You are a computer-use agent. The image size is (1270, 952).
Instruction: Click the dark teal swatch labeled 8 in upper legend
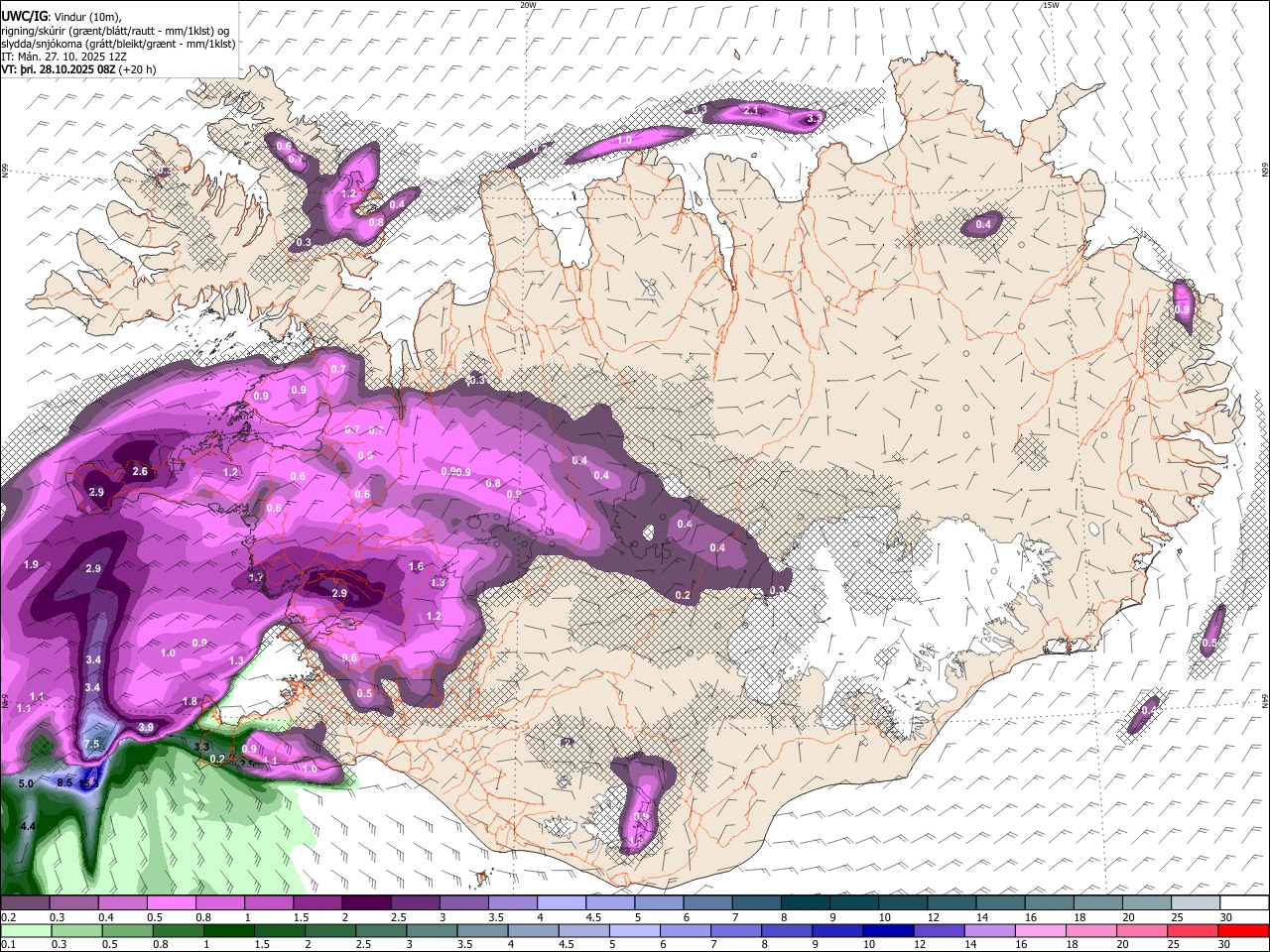pos(805,903)
